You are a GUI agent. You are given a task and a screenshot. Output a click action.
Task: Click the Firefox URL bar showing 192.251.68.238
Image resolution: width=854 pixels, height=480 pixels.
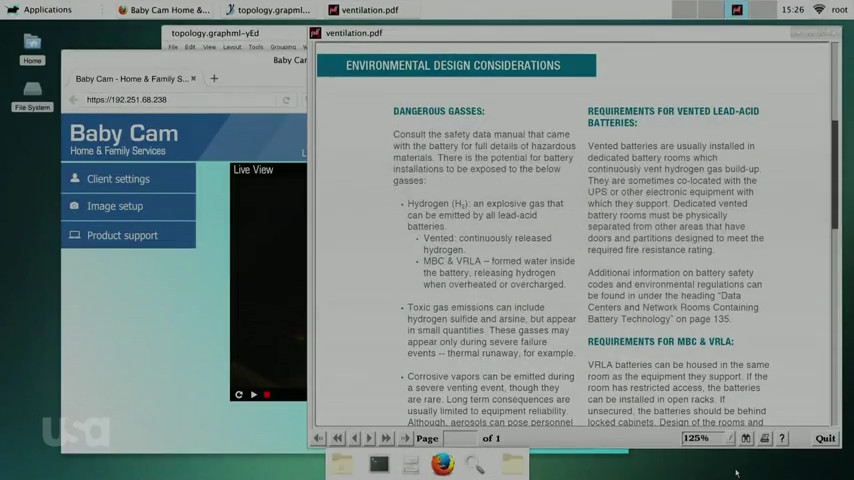180,100
